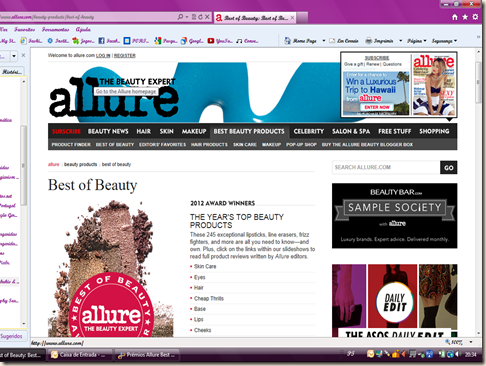The height and width of the screenshot is (366, 486).
Task: Click the Sugeridos button in side panel
Action: point(11,336)
